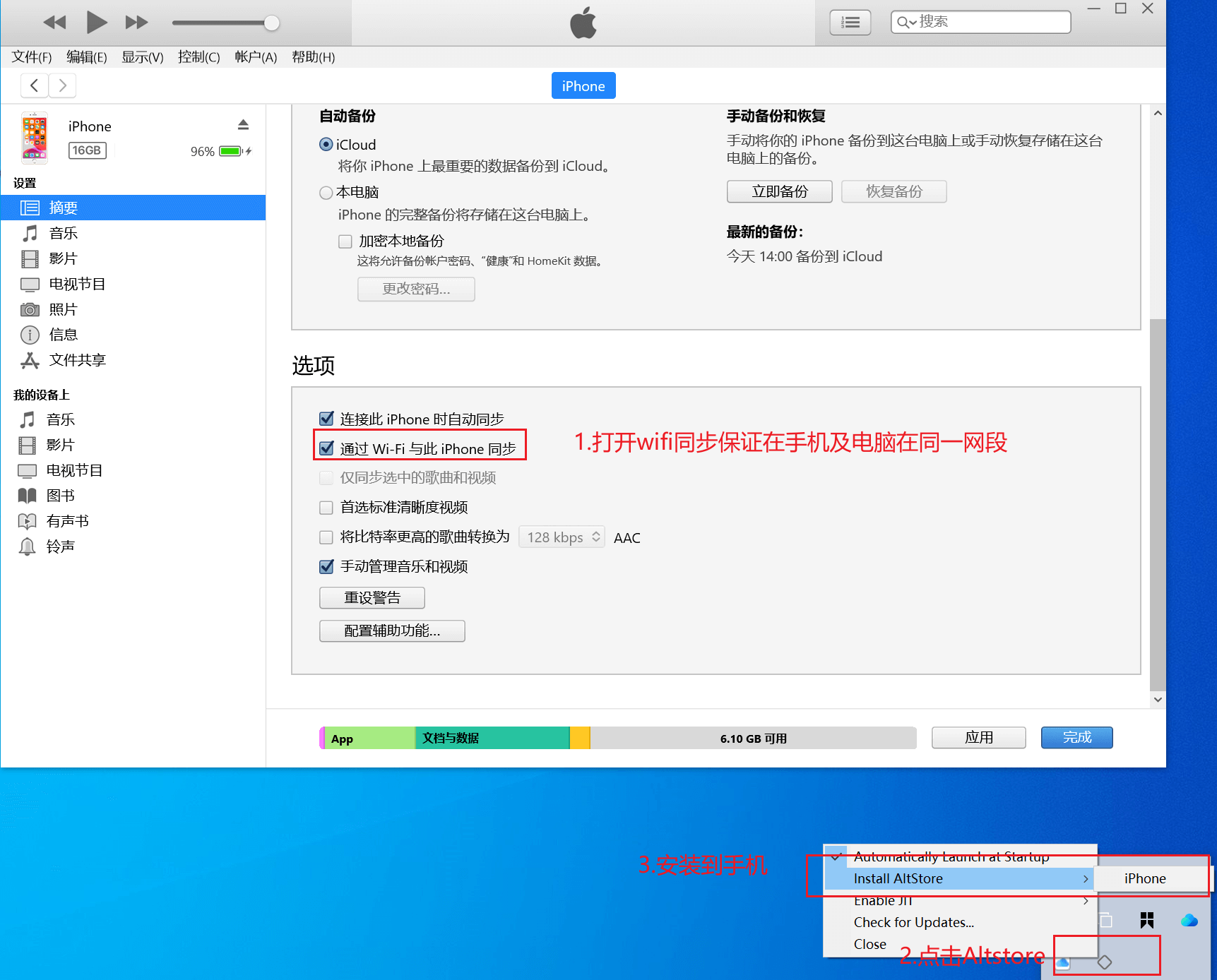Click the rewind playback button
Viewport: 1217px width, 980px height.
pos(54,23)
